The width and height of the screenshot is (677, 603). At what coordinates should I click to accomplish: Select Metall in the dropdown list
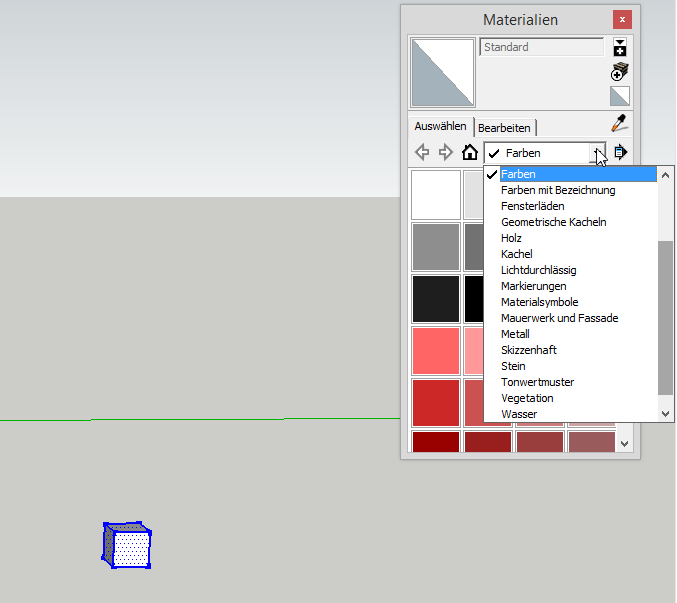pyautogui.click(x=515, y=334)
